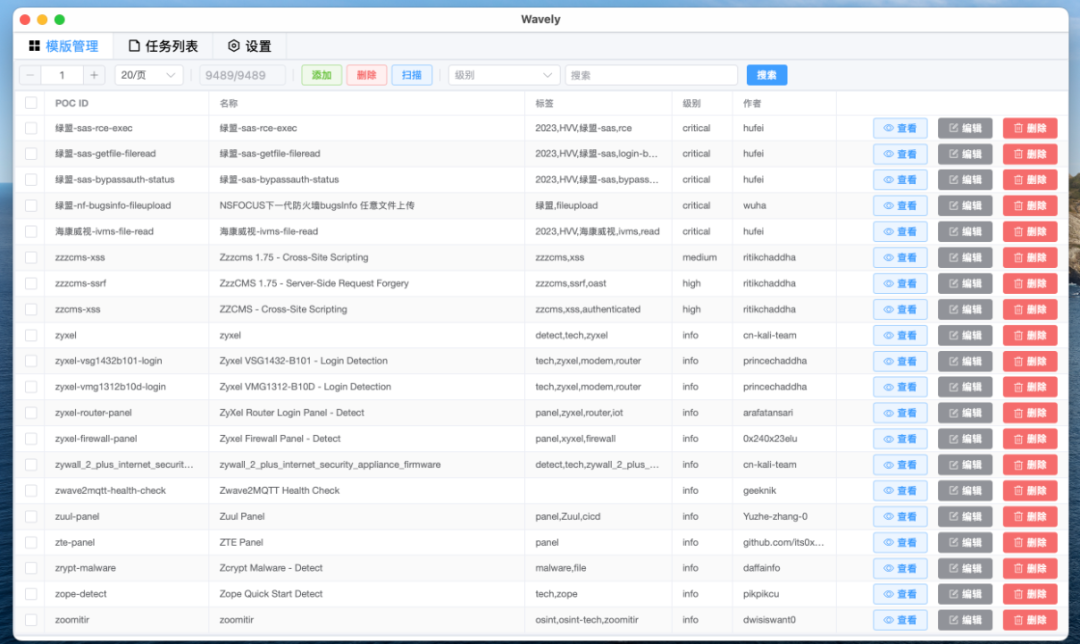
Task: Click the page number input field
Action: coord(62,75)
